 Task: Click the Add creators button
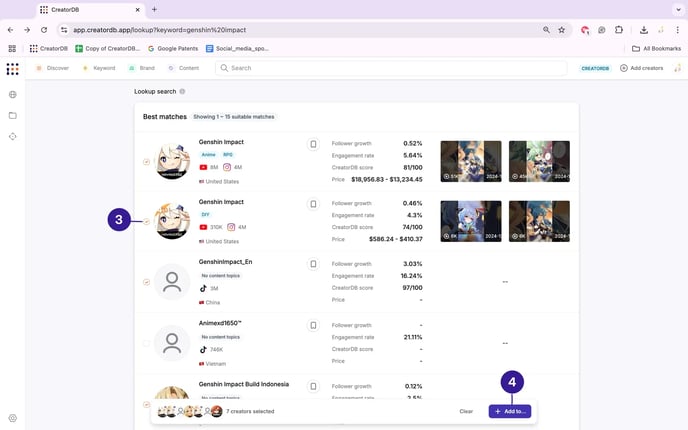641,68
